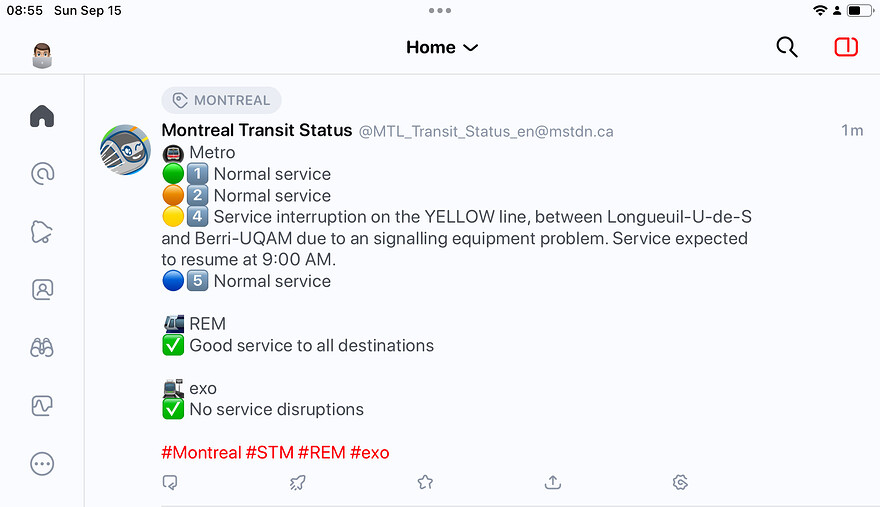Reply to the Montreal Transit Status post

pyautogui.click(x=170, y=482)
